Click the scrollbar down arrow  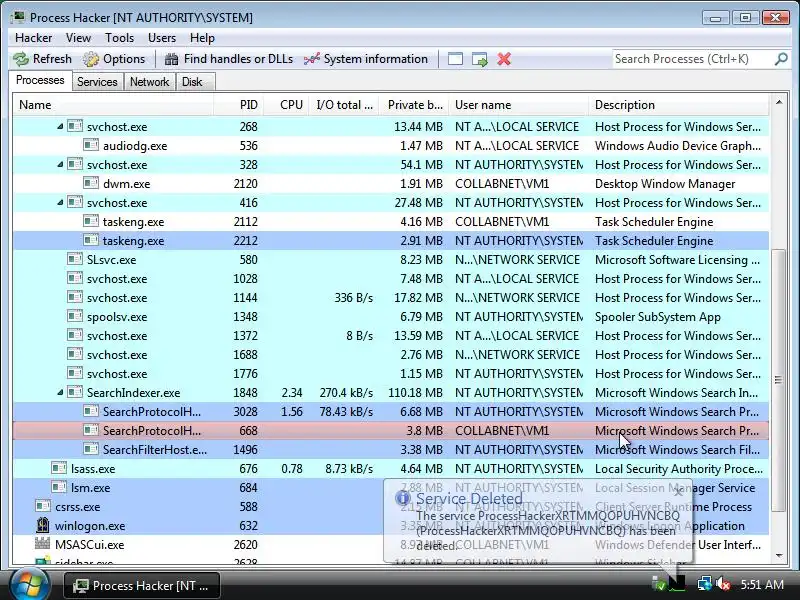click(x=778, y=556)
